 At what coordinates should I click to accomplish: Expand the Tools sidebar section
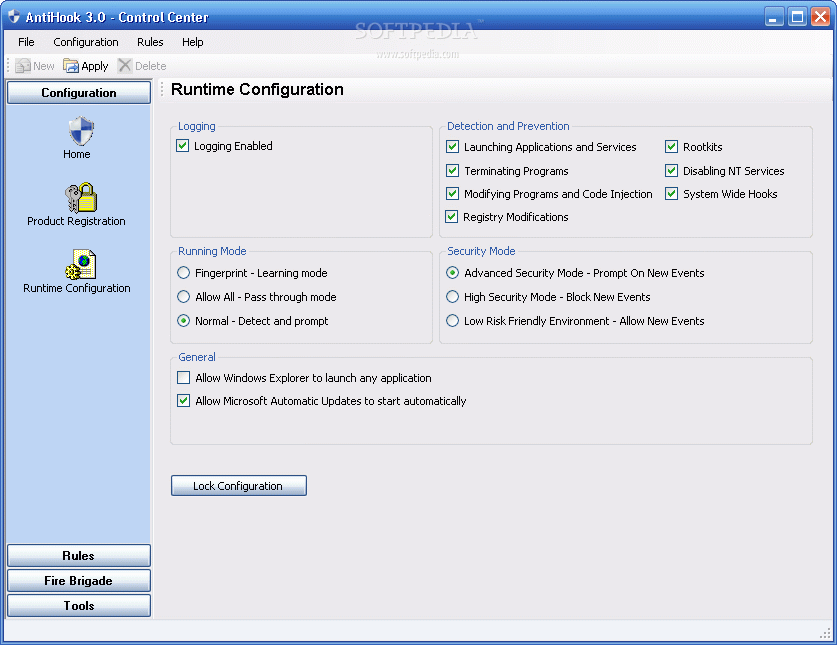79,605
